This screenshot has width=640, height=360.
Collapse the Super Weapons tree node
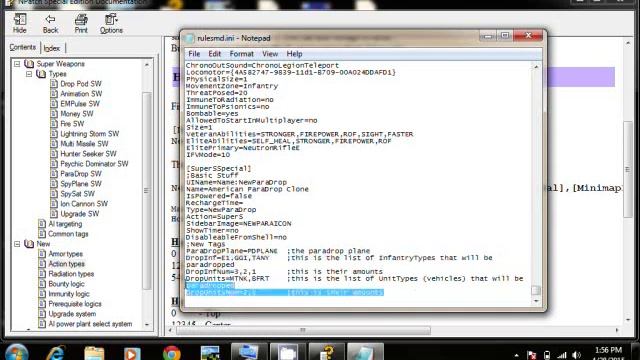(x=17, y=64)
